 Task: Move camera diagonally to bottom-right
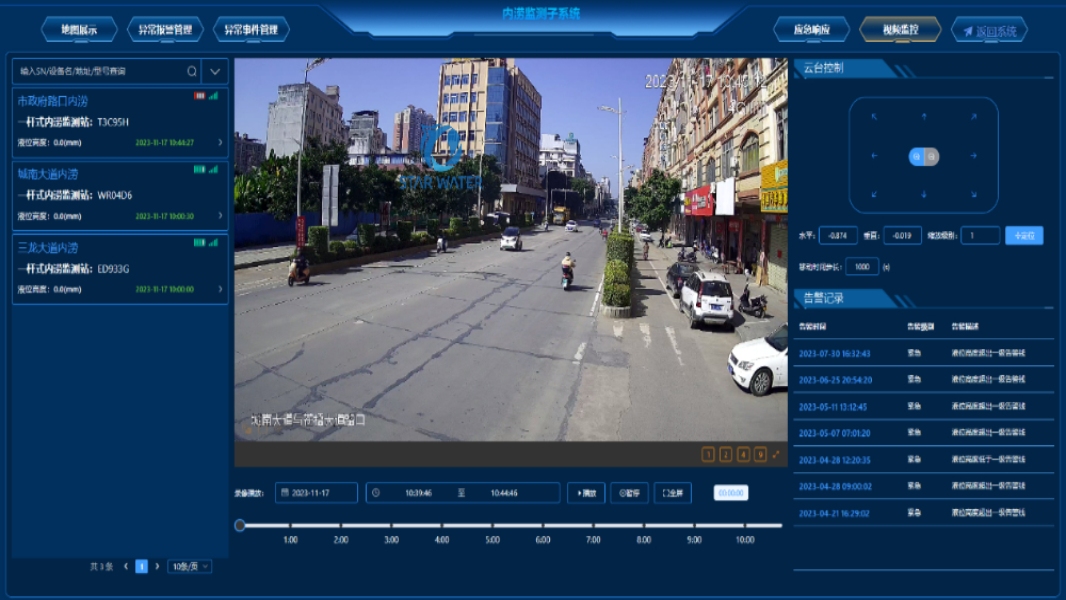point(973,194)
